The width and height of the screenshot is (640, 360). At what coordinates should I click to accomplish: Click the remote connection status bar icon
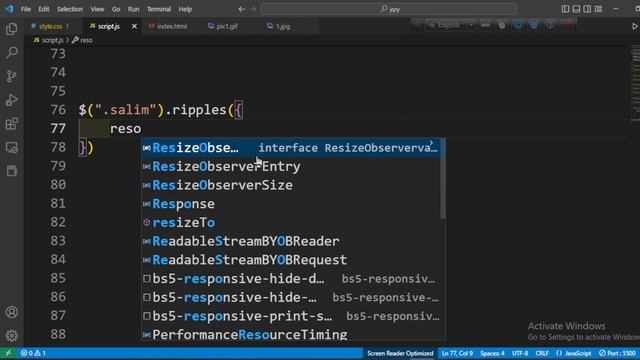8,353
